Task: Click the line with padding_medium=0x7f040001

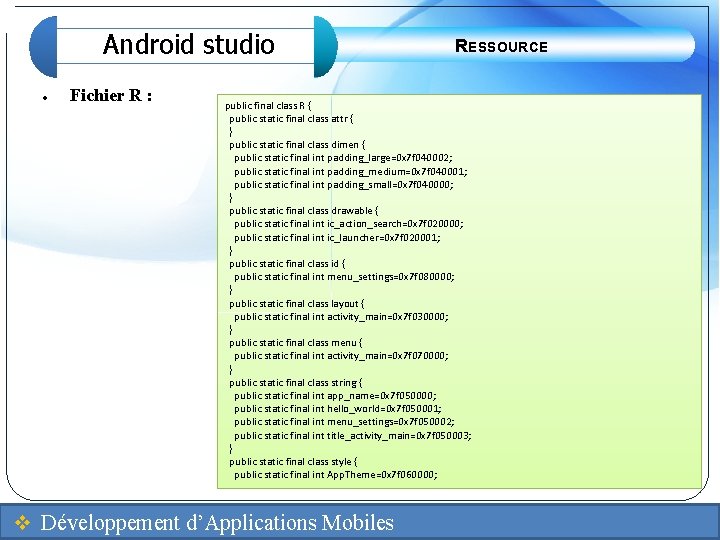Action: (x=351, y=172)
